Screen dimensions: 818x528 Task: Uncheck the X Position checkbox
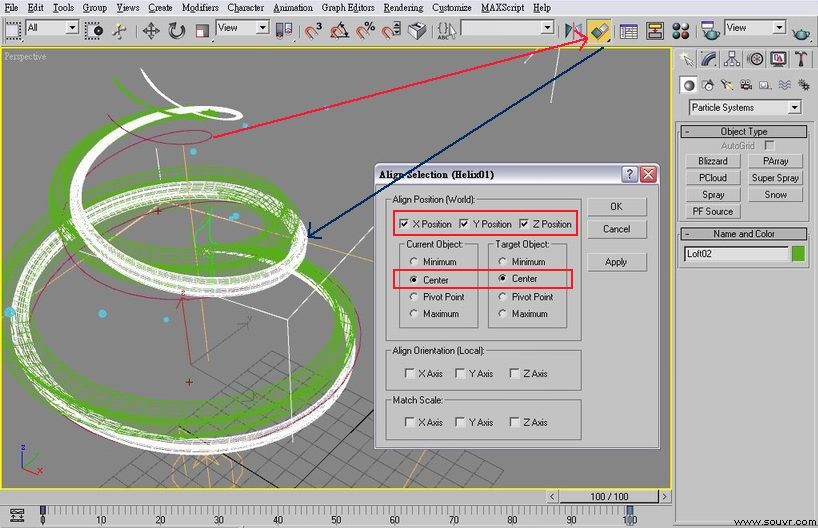pyautogui.click(x=404, y=224)
